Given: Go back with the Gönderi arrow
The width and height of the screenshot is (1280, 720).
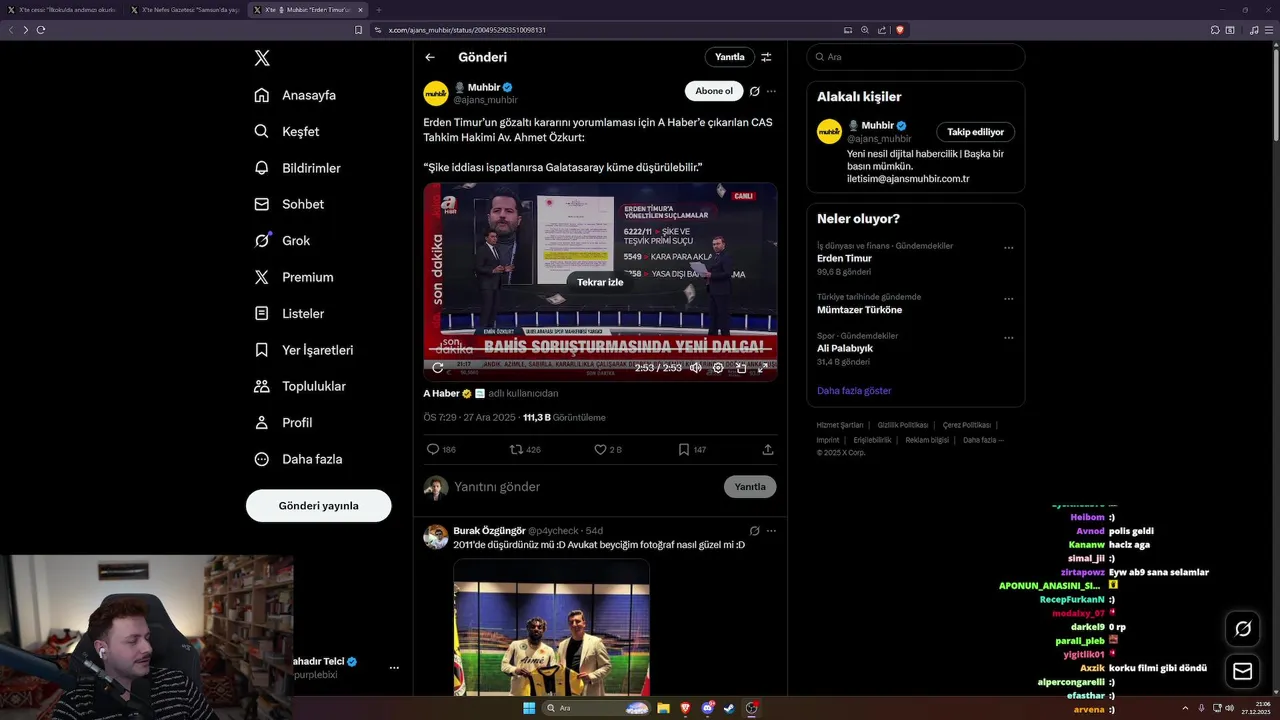Looking at the screenshot, I should [x=430, y=57].
